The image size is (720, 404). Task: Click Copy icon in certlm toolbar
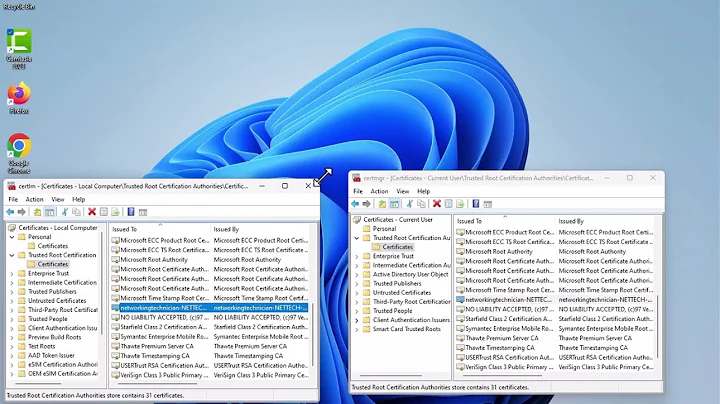click(76, 212)
